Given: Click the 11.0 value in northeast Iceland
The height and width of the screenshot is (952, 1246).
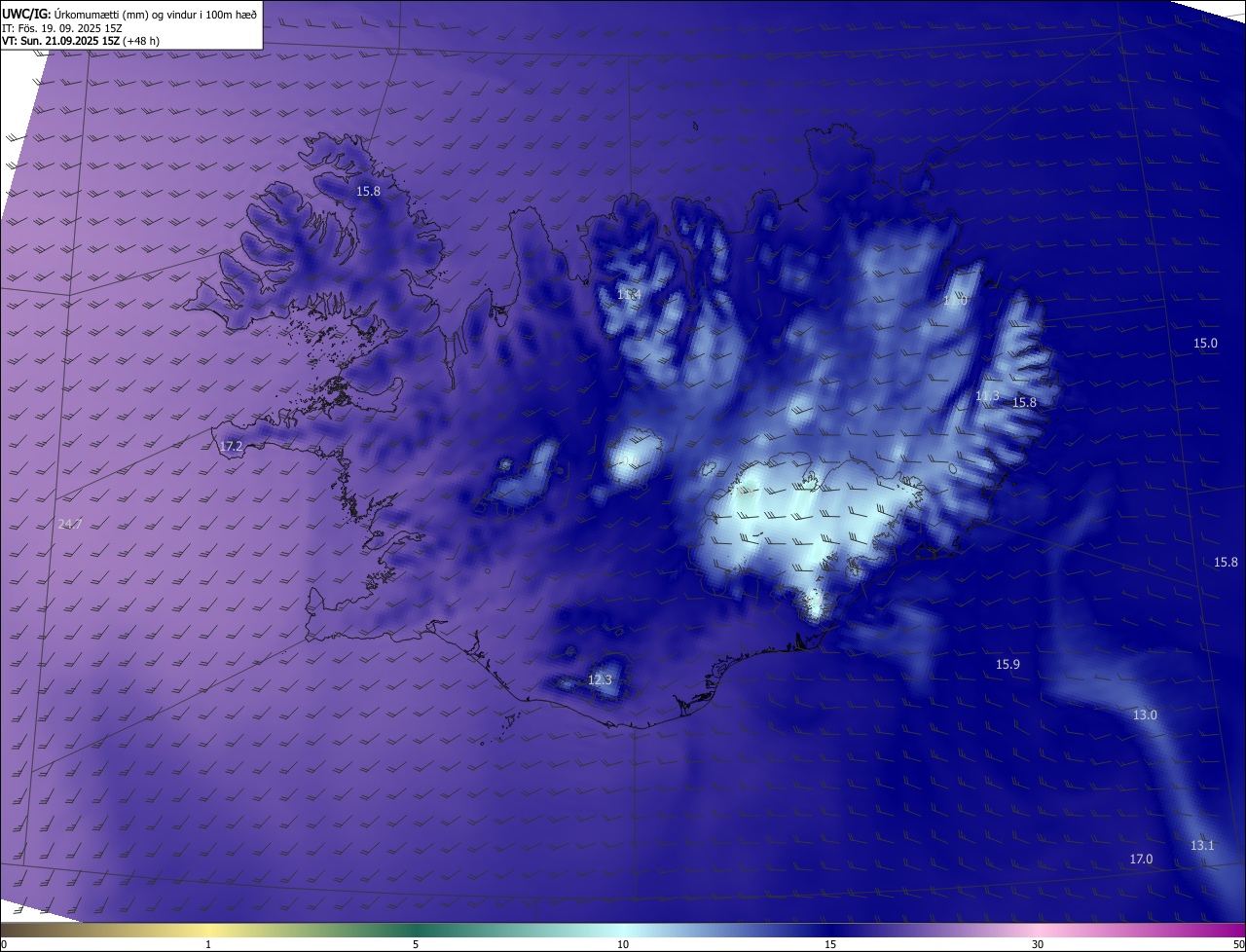Looking at the screenshot, I should [x=955, y=301].
